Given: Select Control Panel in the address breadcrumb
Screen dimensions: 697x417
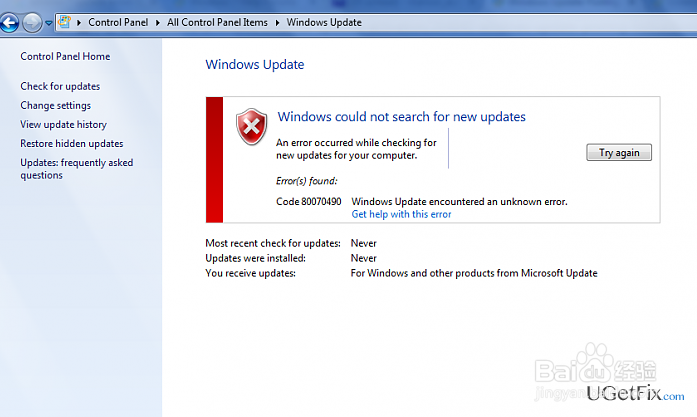Looking at the screenshot, I should coord(118,22).
